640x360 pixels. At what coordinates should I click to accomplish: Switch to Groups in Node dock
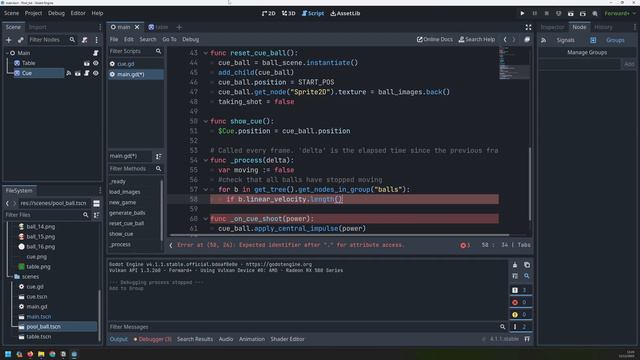608,40
